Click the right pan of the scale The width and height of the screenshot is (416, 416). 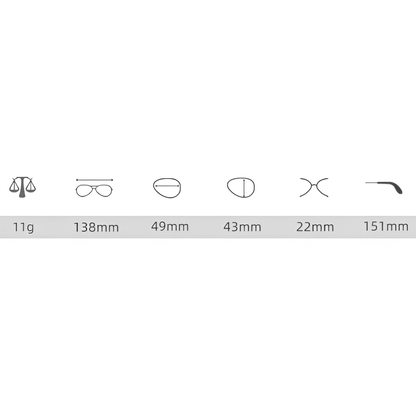click(31, 186)
